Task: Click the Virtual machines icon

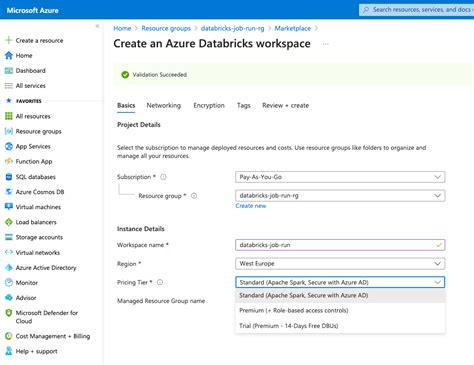Action: point(9,207)
